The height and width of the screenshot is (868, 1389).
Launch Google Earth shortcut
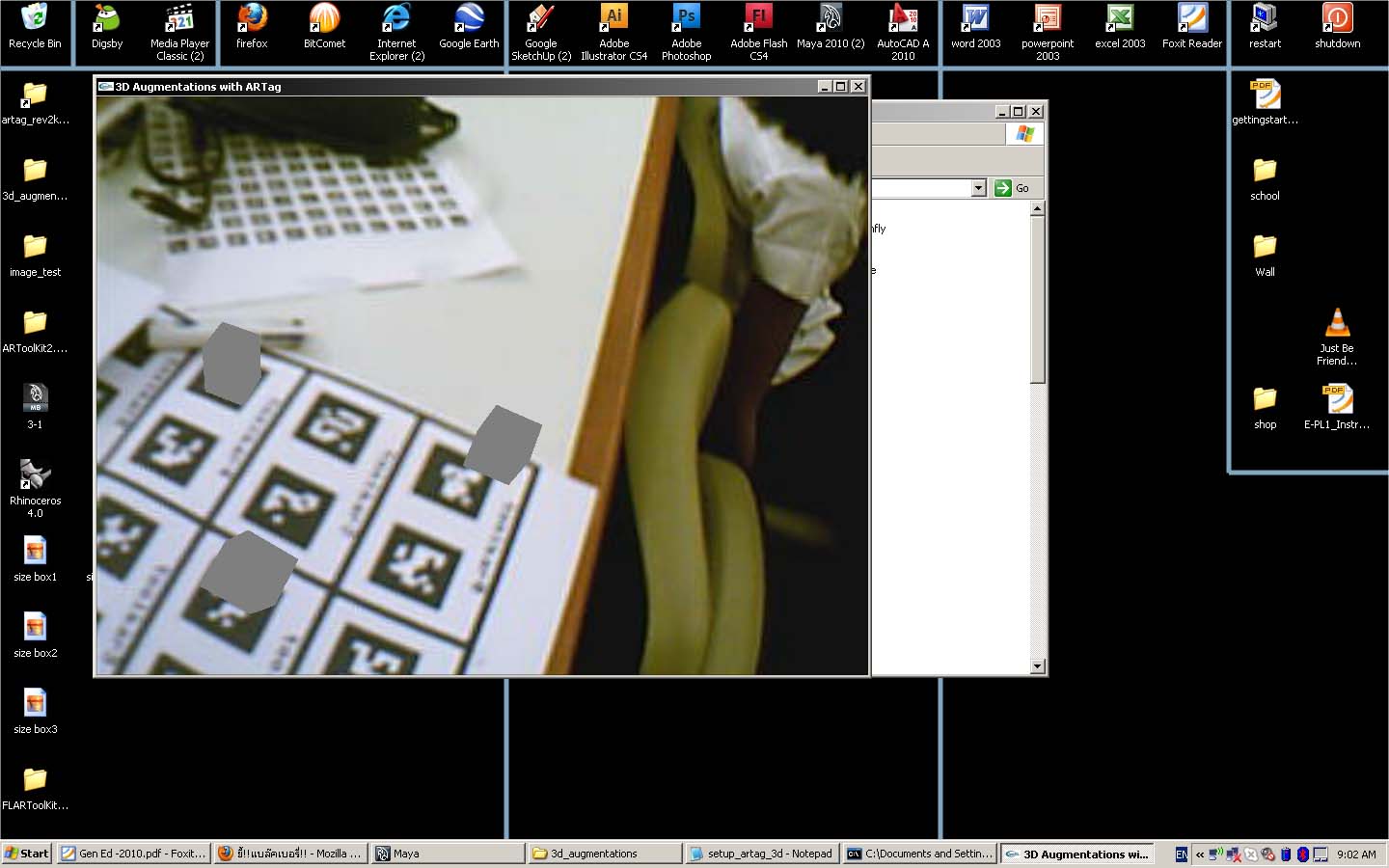coord(469,19)
